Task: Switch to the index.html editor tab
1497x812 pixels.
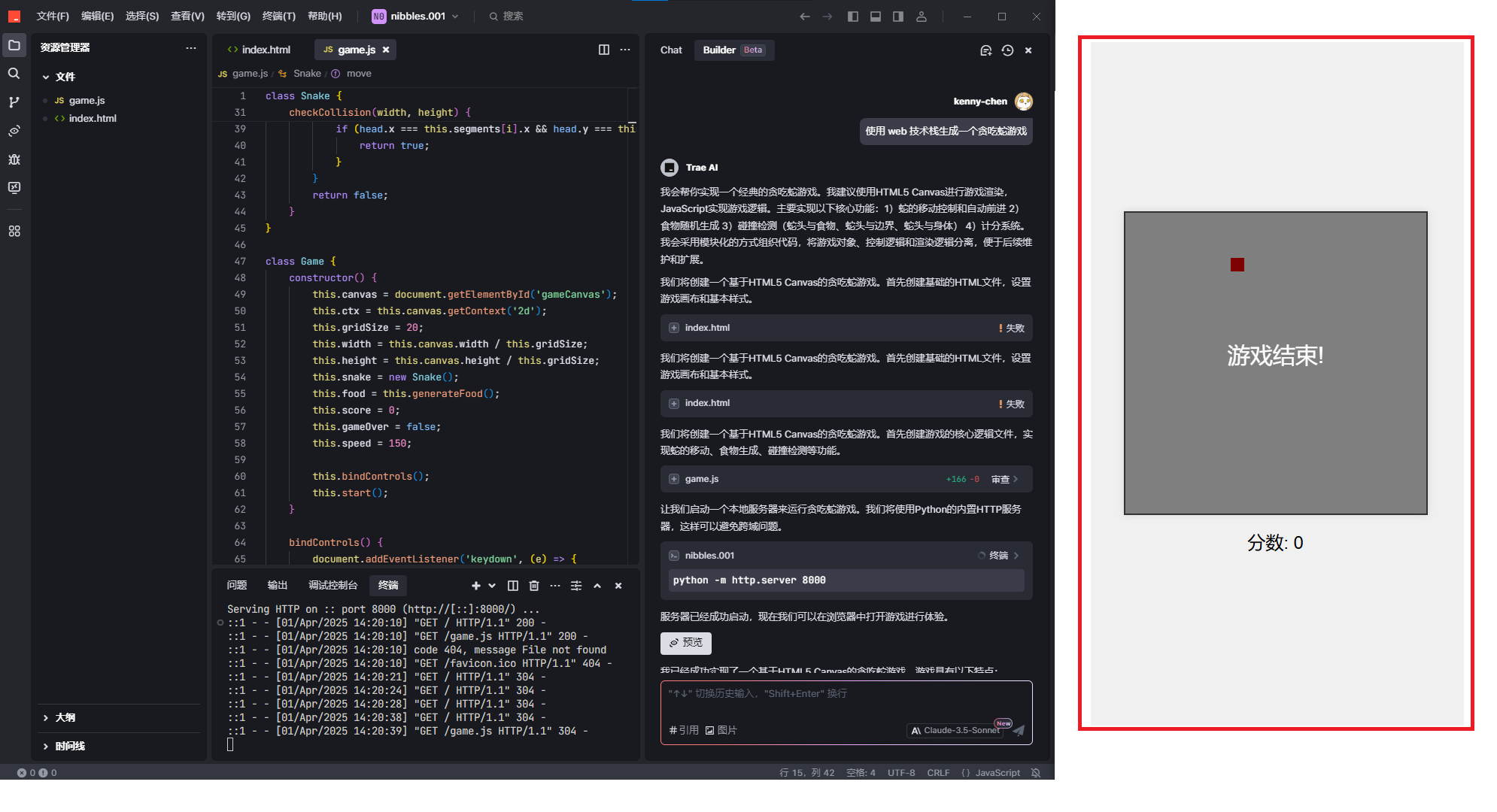Action: click(x=260, y=50)
